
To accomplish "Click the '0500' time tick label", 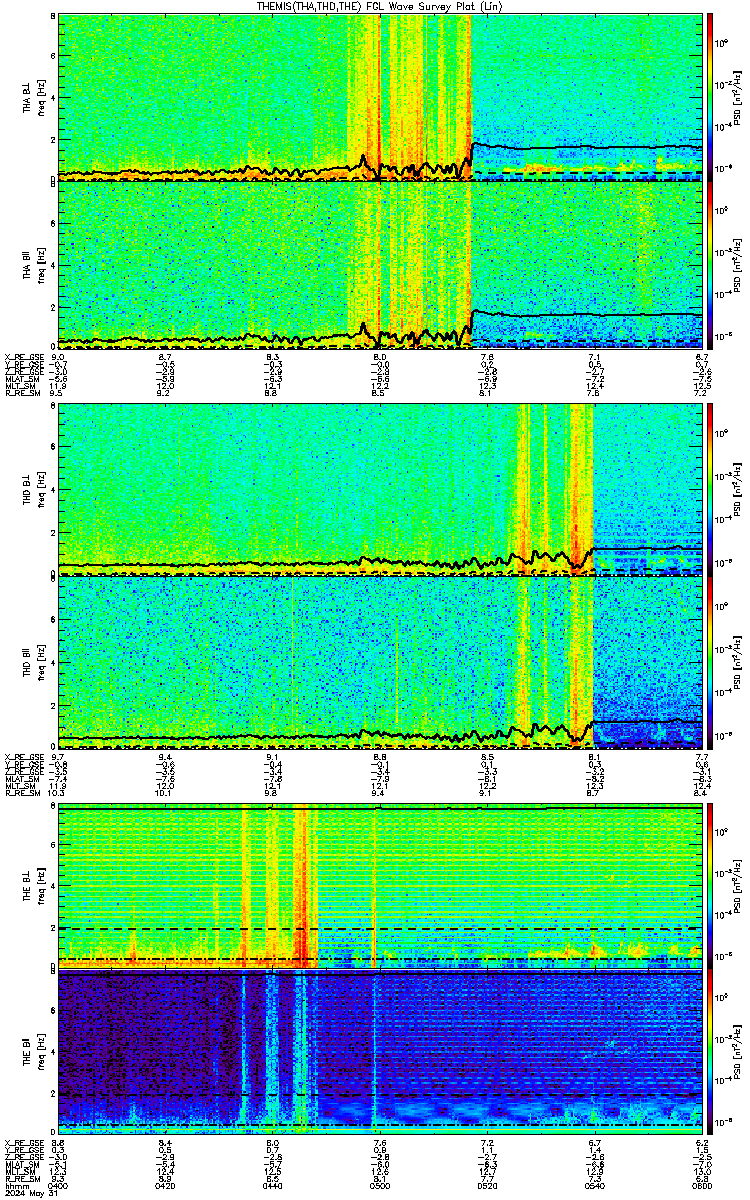I will coord(380,1186).
